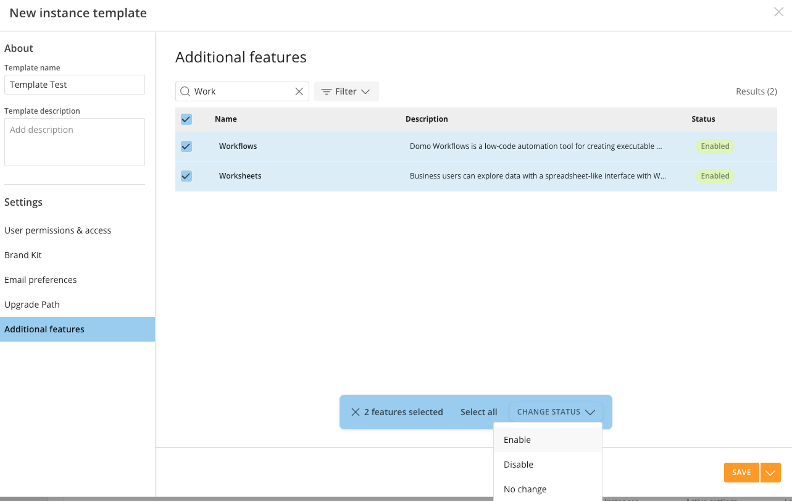Choose Enable from status menu
The image size is (792, 502).
pos(548,440)
